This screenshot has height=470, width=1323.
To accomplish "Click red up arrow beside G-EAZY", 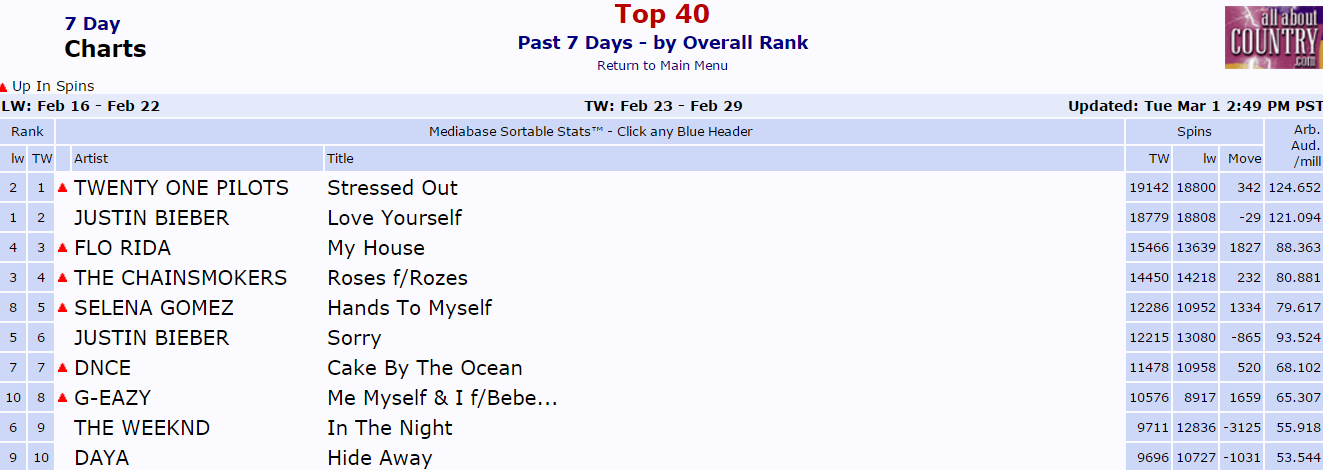I will (63, 398).
